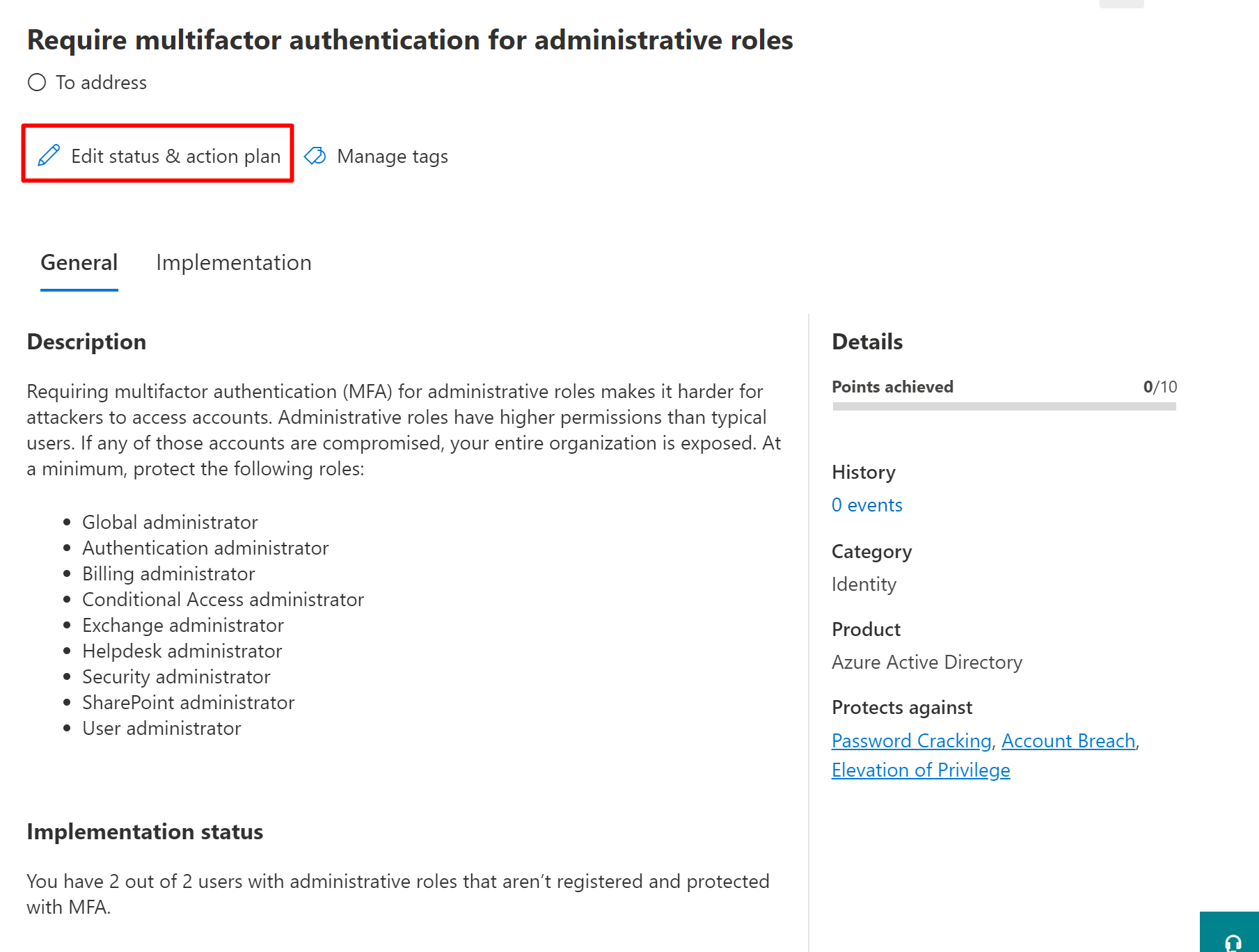The height and width of the screenshot is (952, 1259).
Task: Open Edit status & action plan
Action: point(175,156)
